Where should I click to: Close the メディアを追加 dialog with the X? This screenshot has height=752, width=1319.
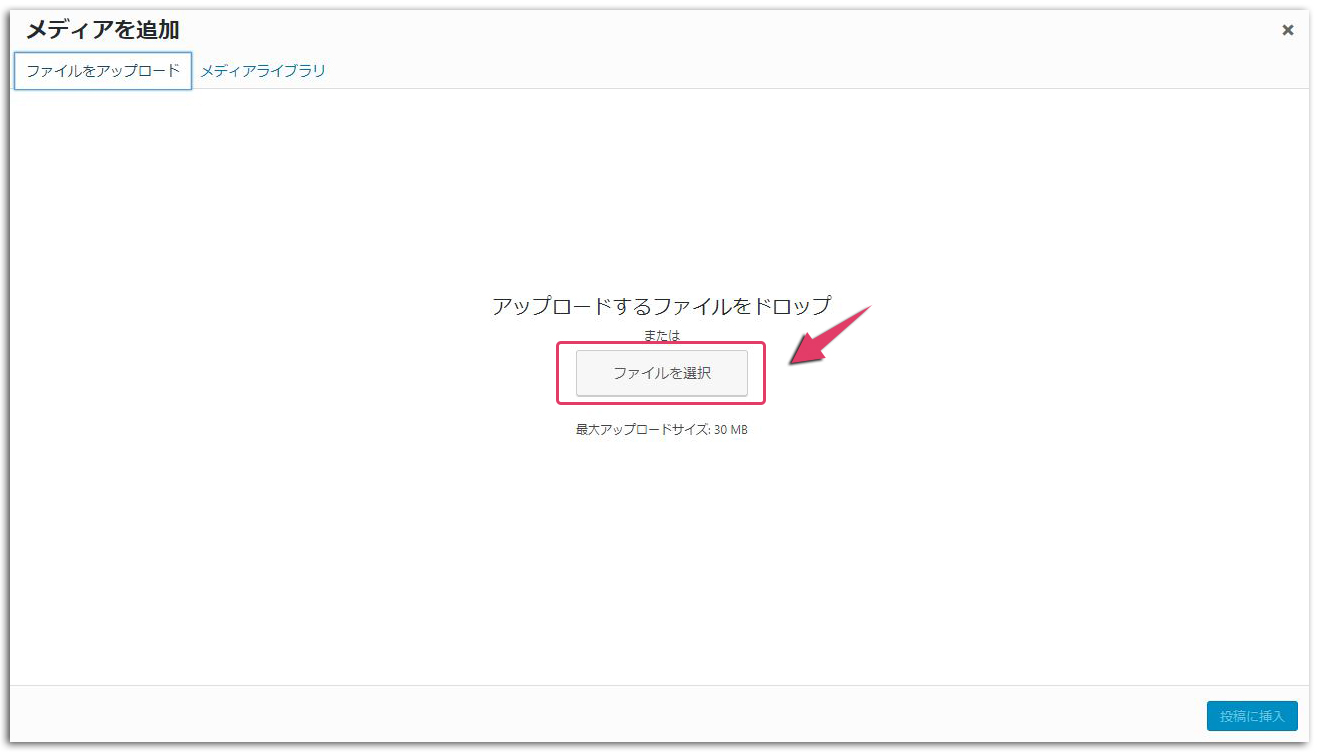[1288, 30]
